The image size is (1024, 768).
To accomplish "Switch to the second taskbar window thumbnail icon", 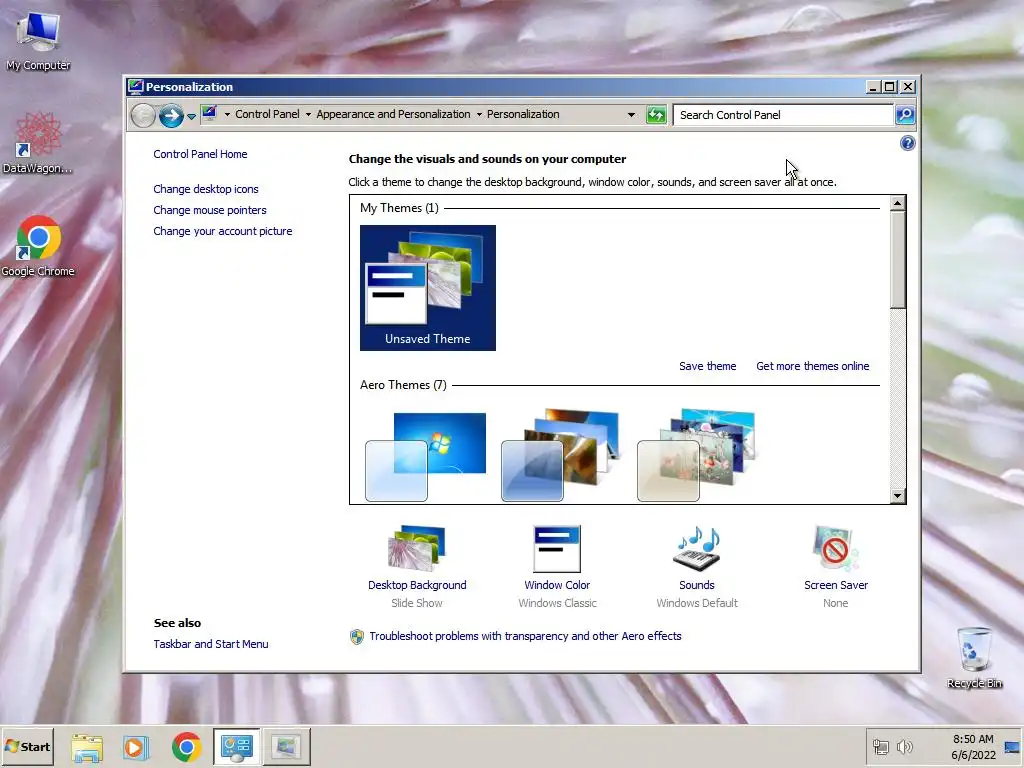I will tap(286, 747).
